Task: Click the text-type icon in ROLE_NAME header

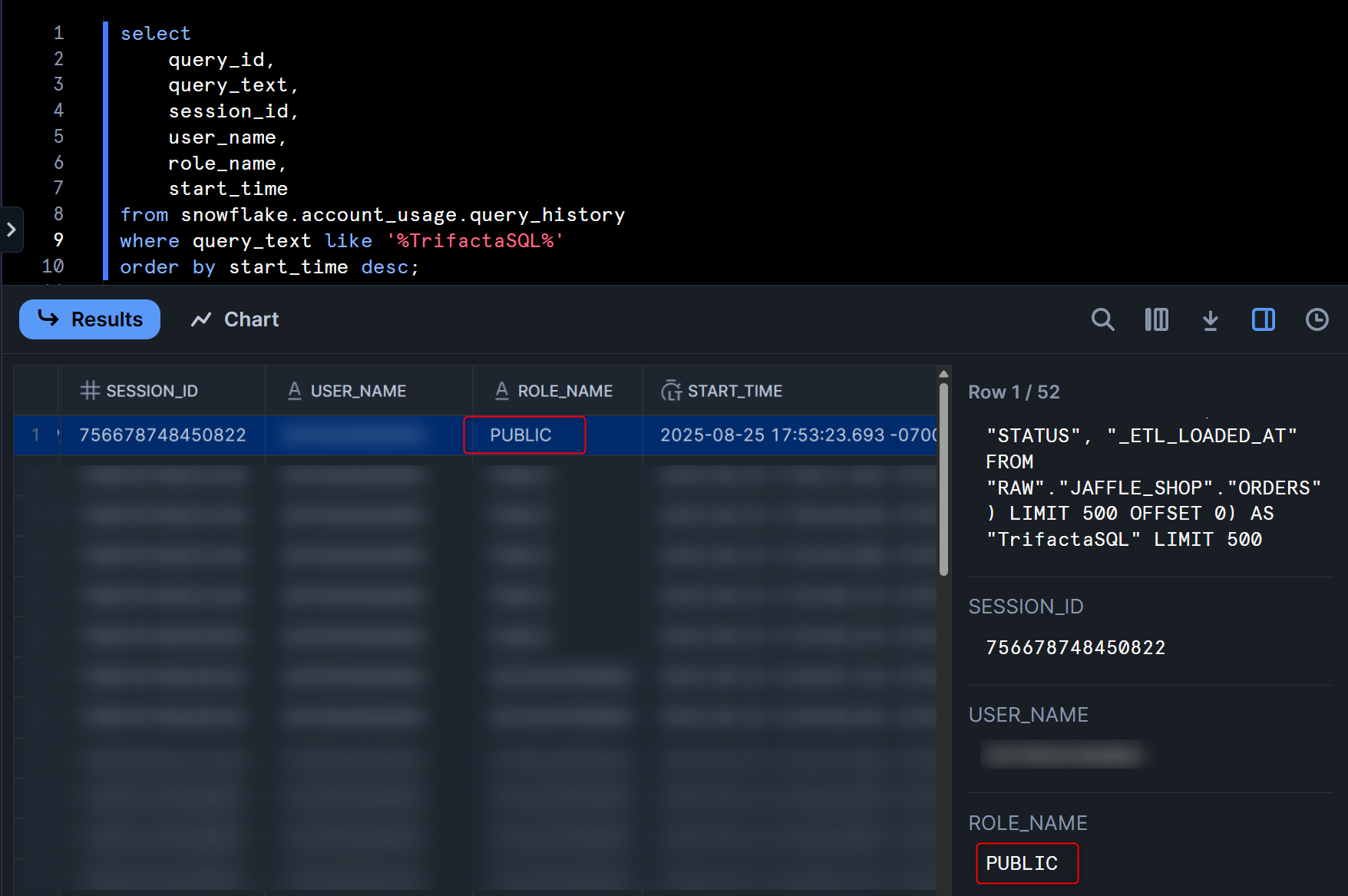Action: [502, 391]
